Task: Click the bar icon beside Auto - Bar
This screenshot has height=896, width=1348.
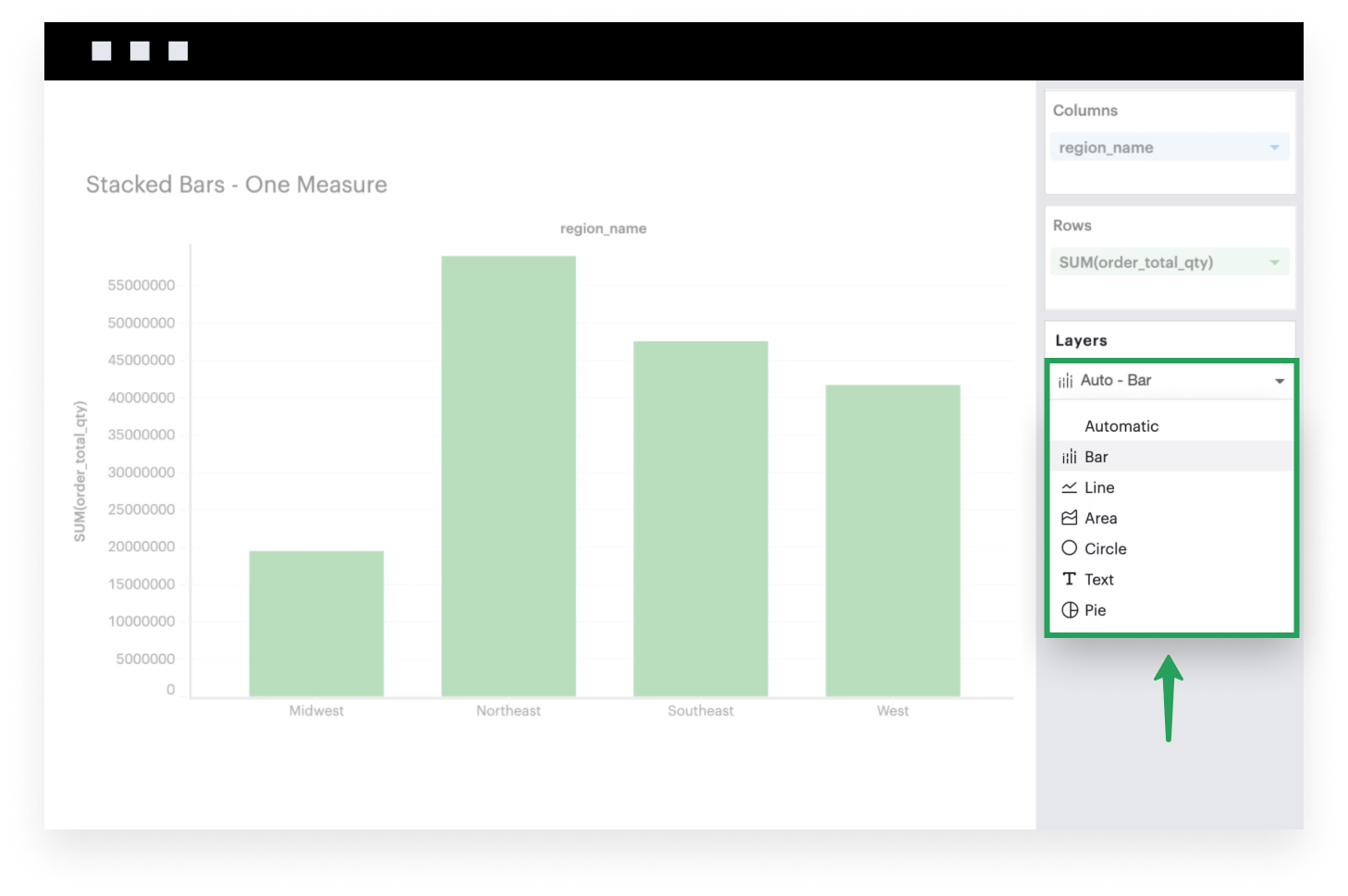Action: click(x=1065, y=381)
